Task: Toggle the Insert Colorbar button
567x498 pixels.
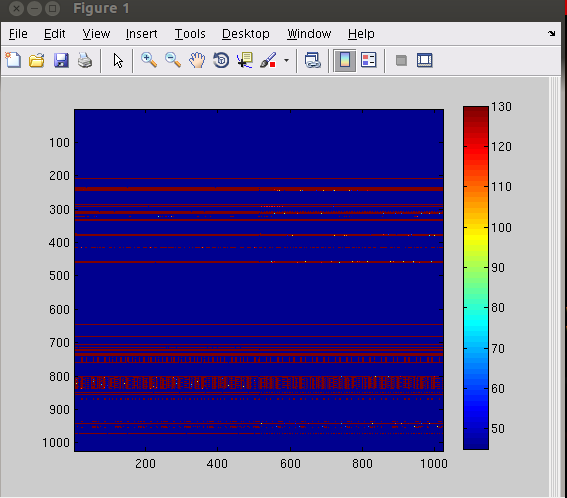Action: (345, 60)
